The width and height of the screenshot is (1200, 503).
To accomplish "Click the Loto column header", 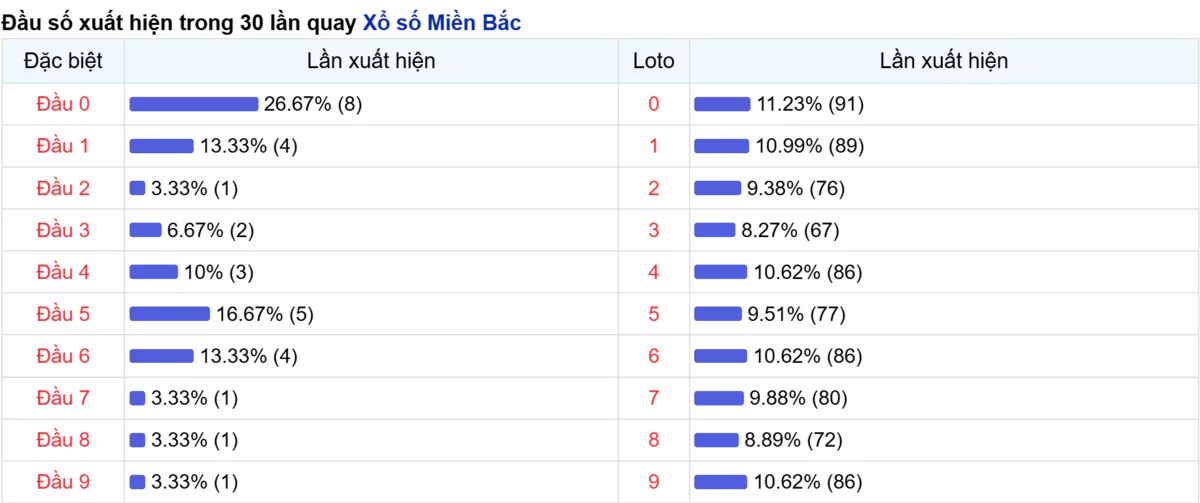I will click(x=654, y=61).
